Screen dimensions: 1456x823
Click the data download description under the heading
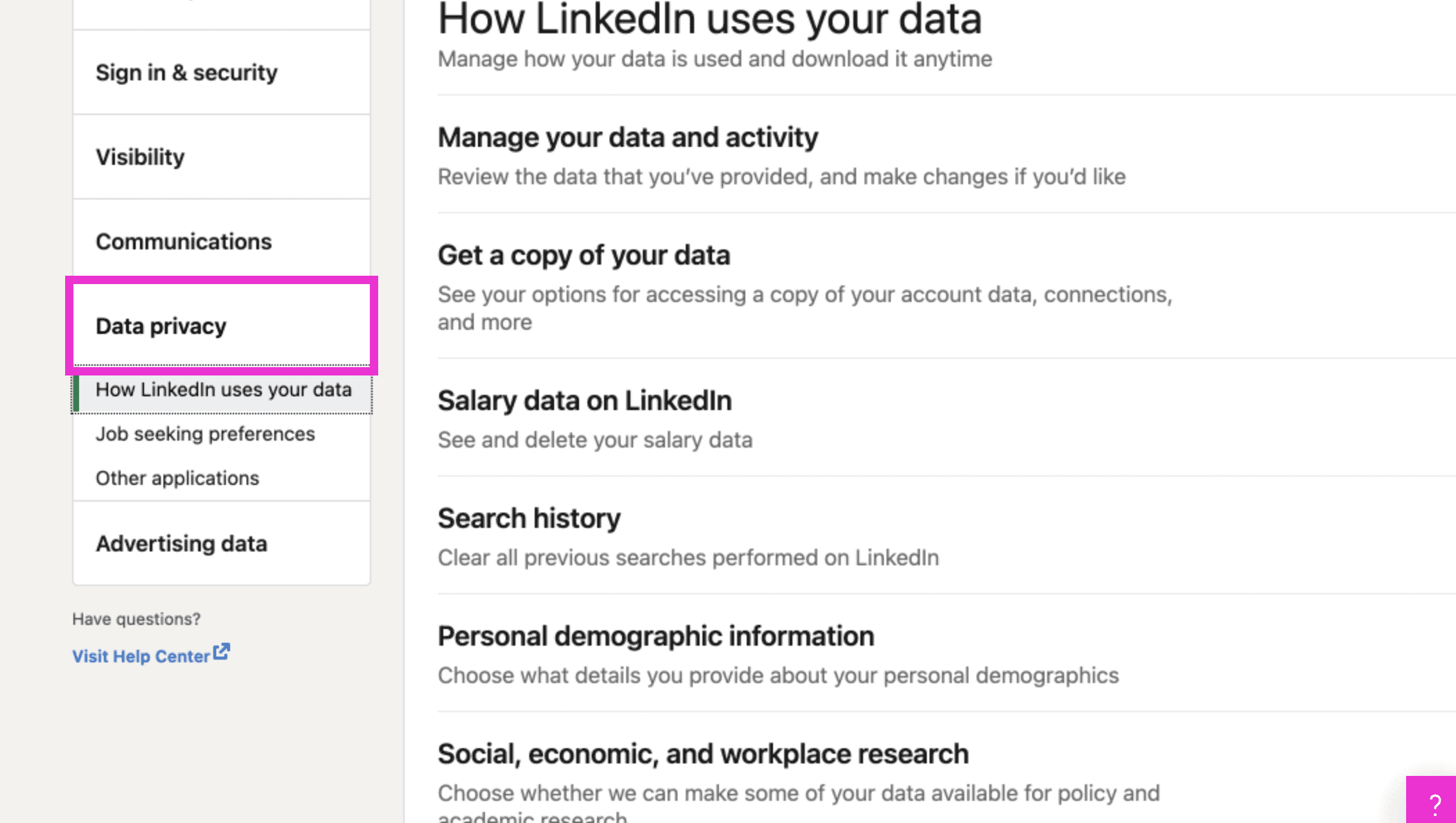[714, 59]
